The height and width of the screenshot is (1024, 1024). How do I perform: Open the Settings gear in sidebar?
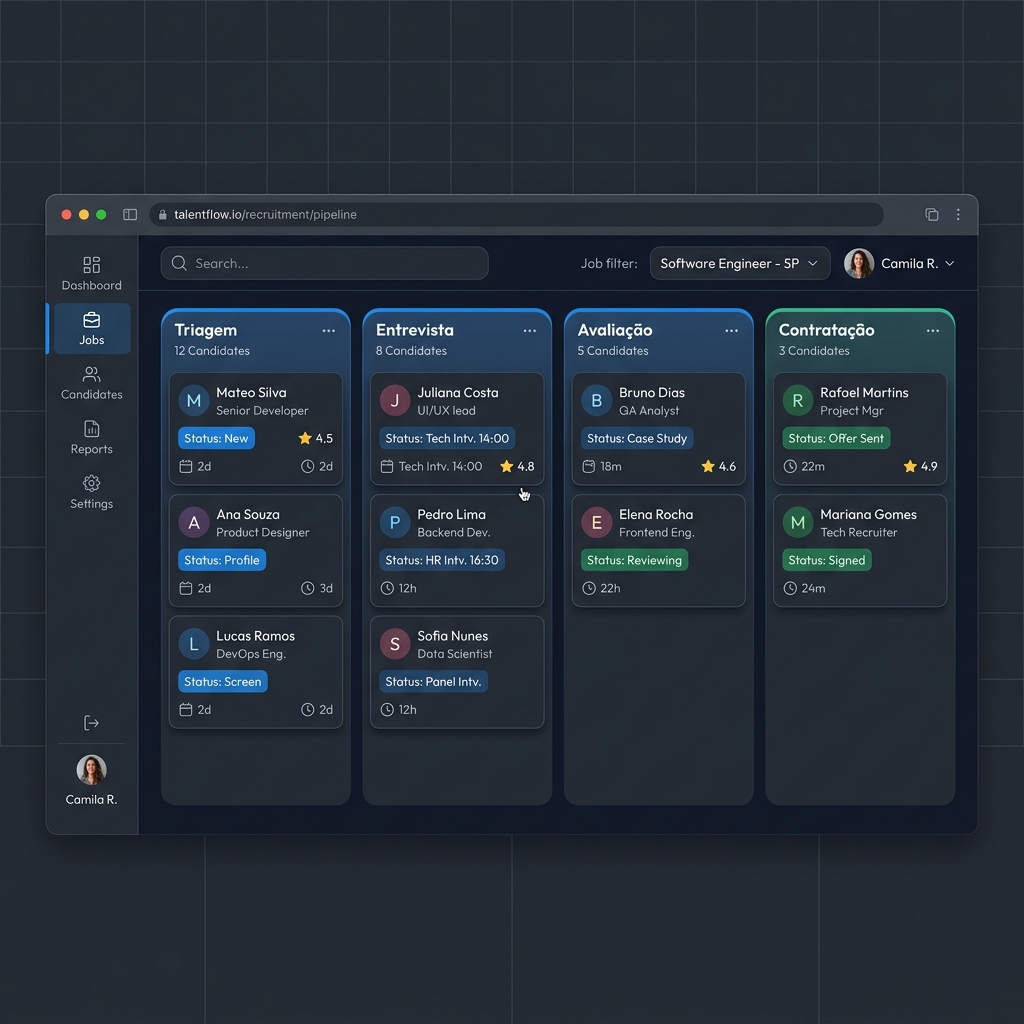pos(91,483)
